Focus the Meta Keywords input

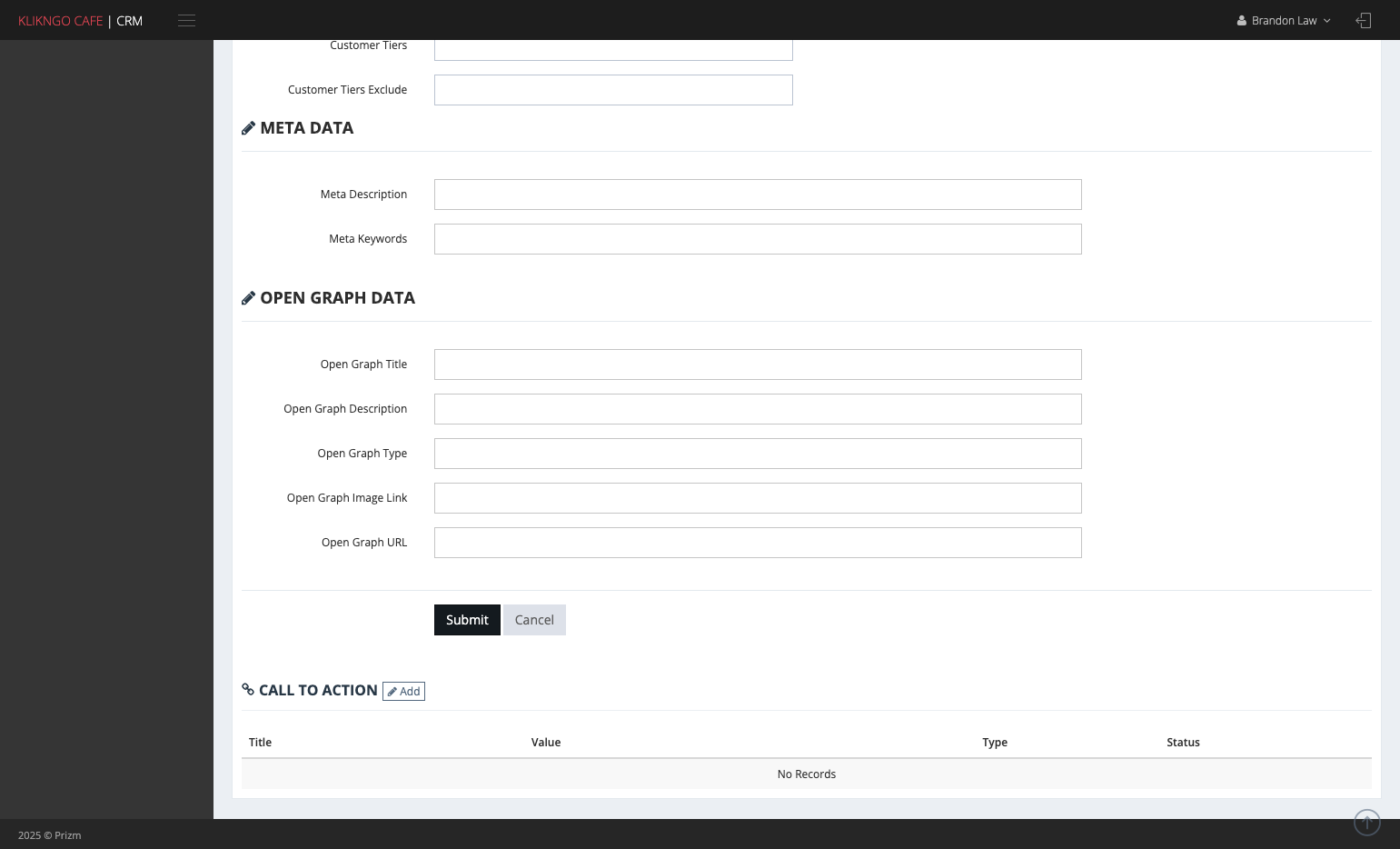click(x=758, y=239)
